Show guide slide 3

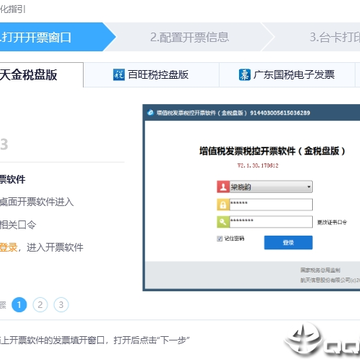point(61,305)
